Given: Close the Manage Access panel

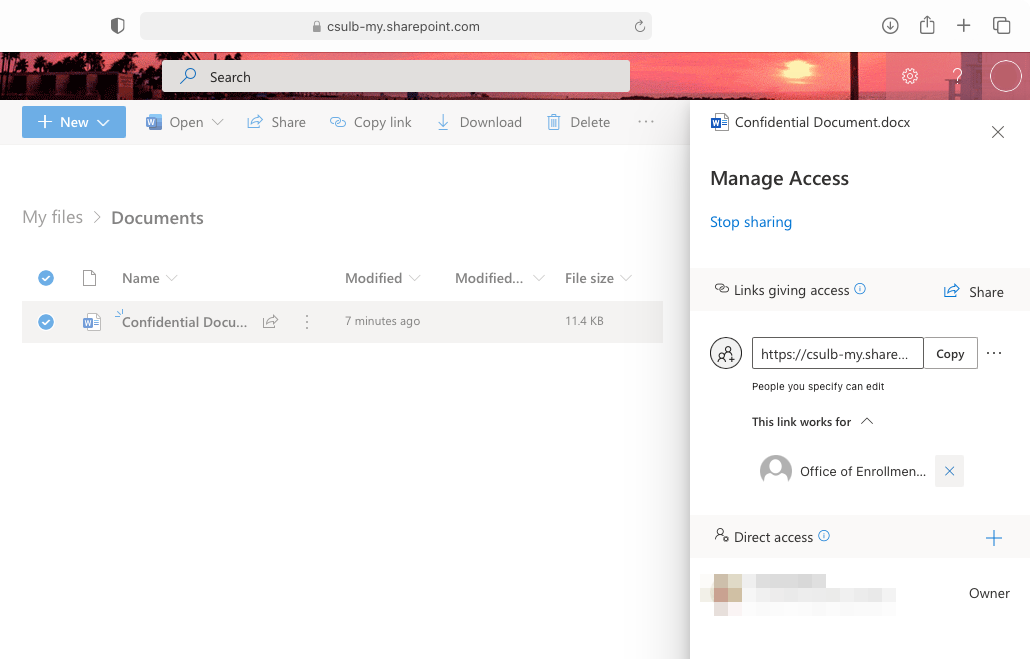Looking at the screenshot, I should (x=997, y=132).
